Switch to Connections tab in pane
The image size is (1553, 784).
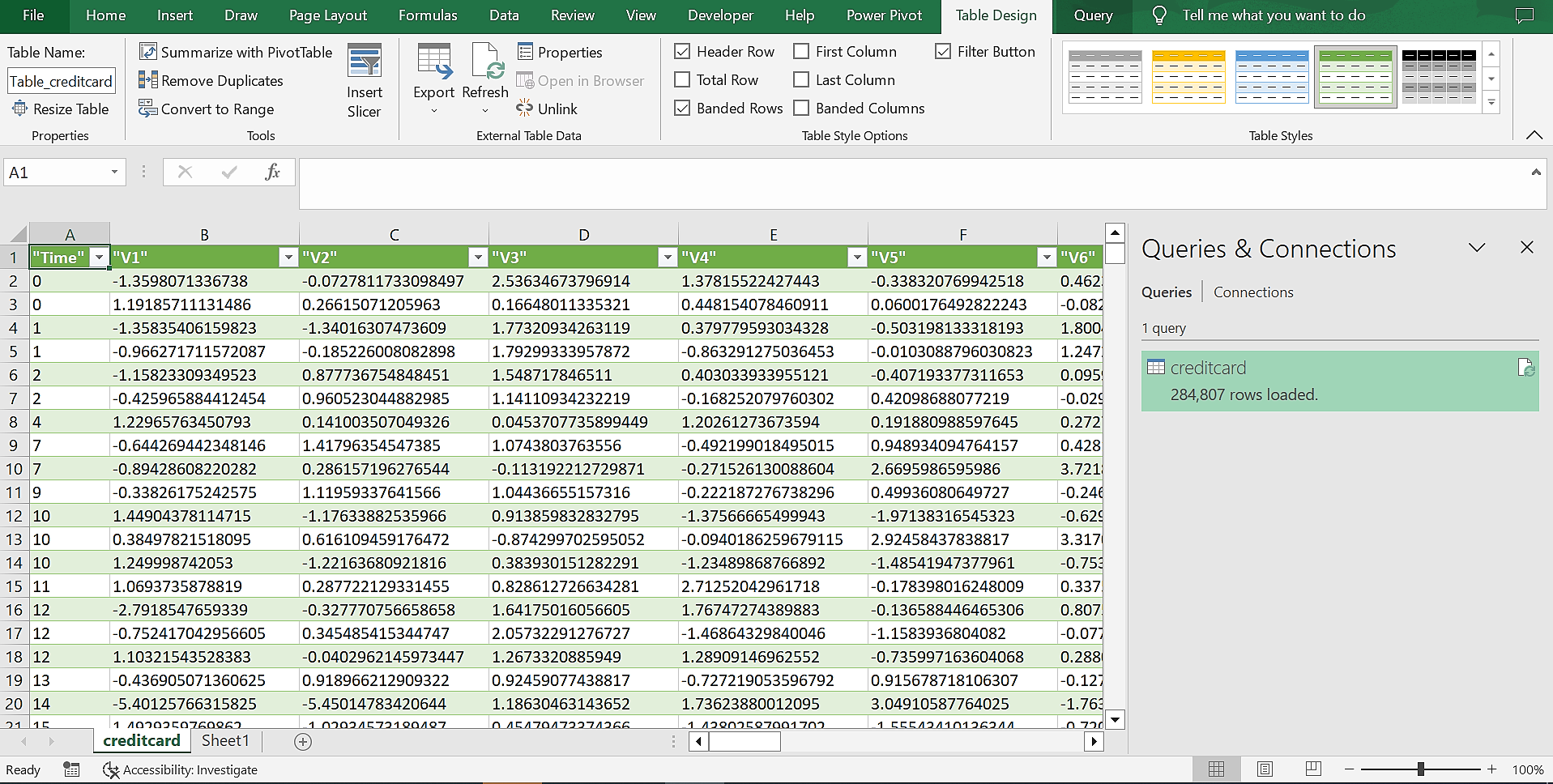coord(1253,292)
